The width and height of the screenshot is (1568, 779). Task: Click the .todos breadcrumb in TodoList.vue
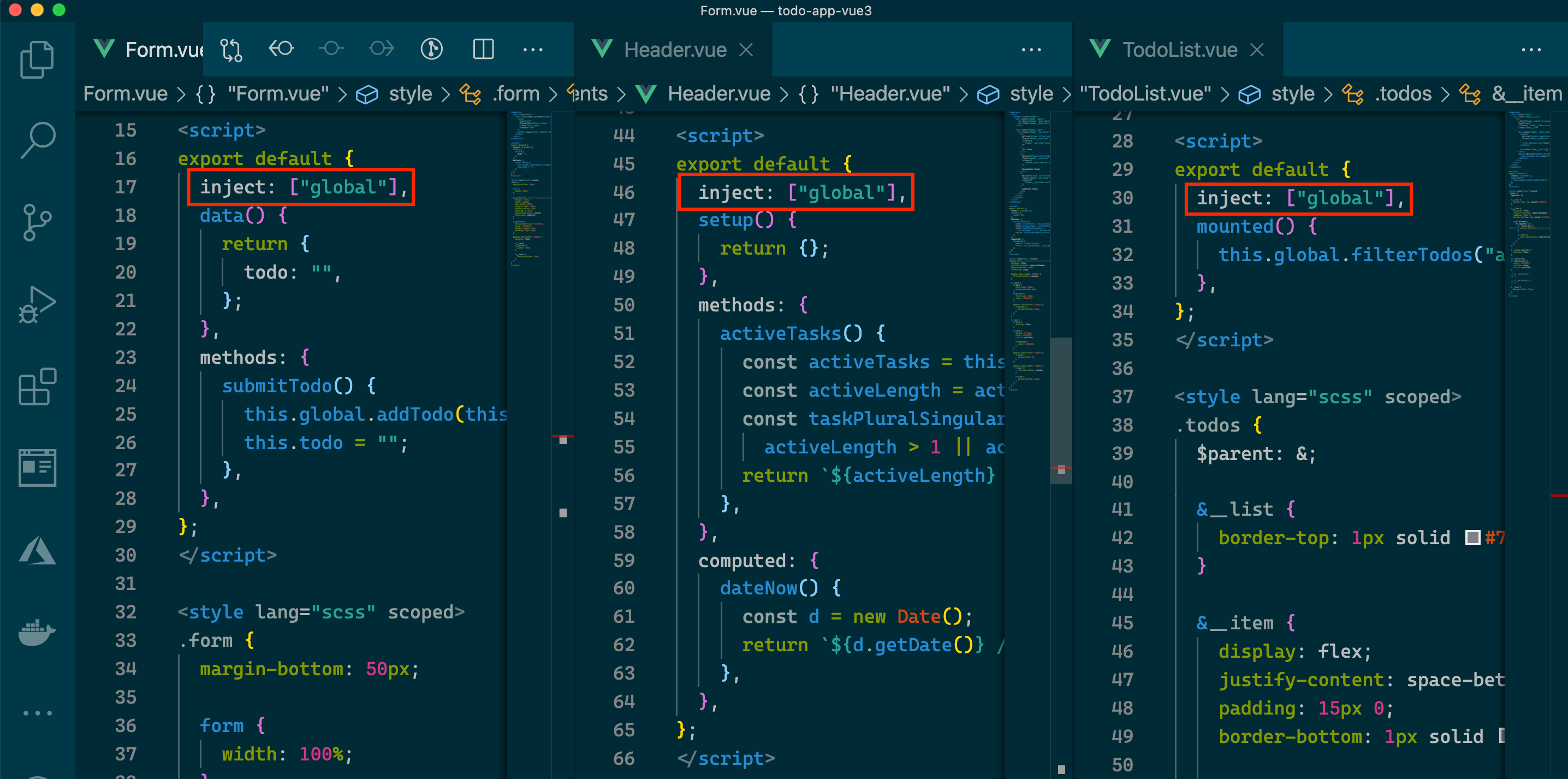1403,94
